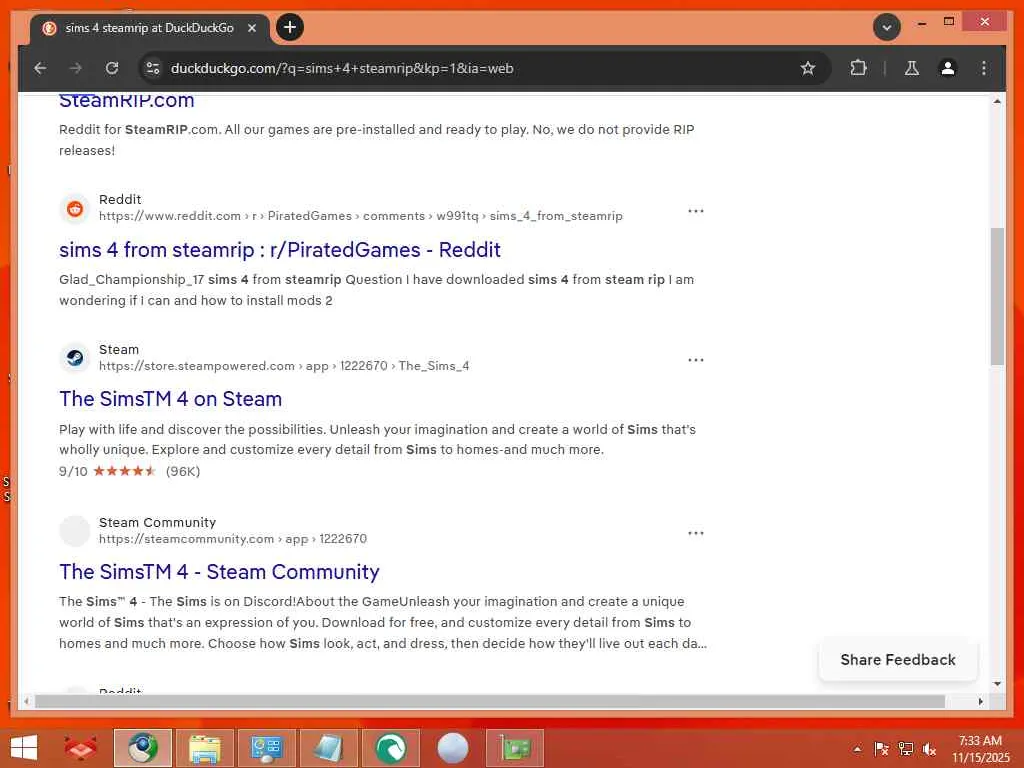View site information icon in address bar

153,68
